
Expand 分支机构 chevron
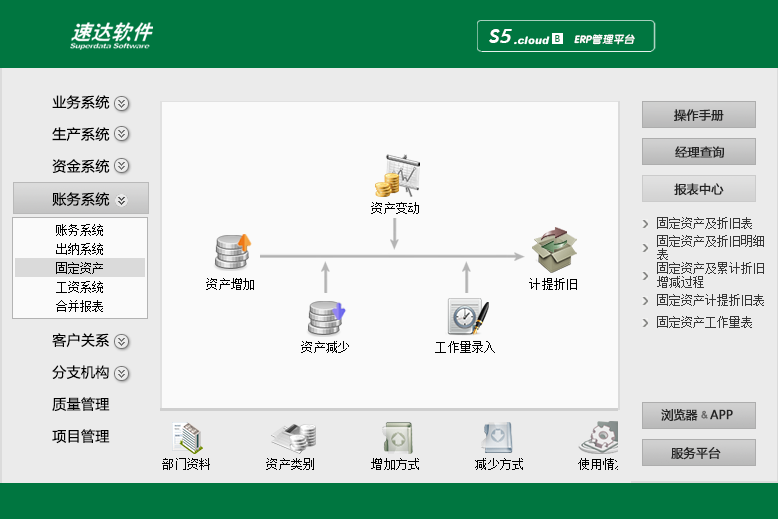(x=122, y=373)
